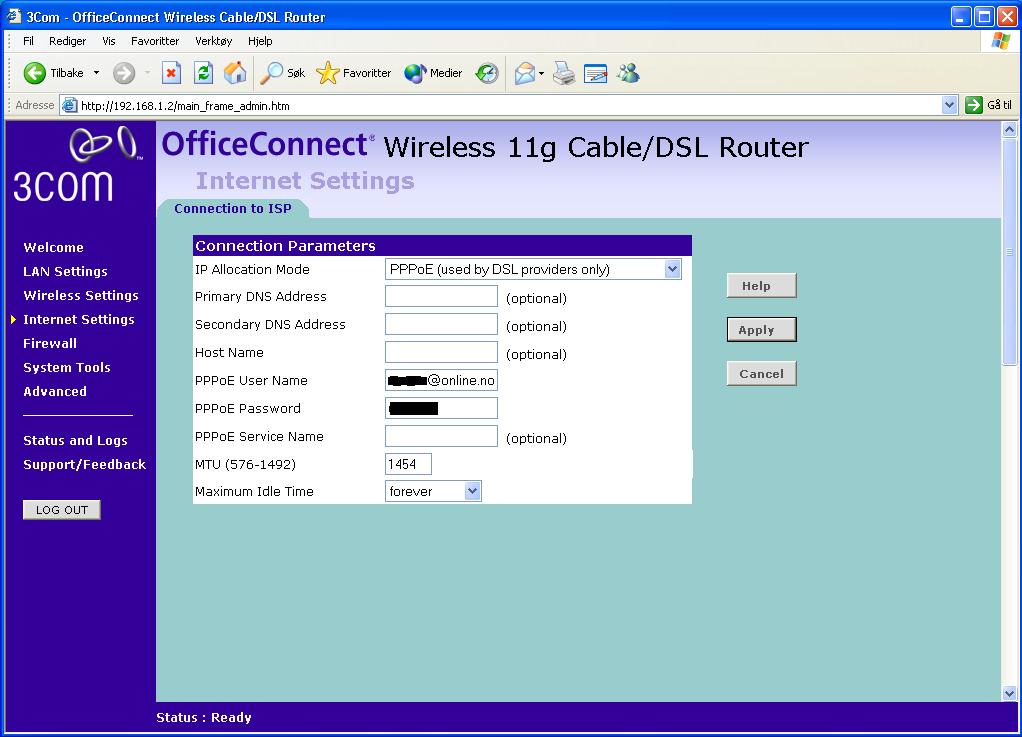
Task: Click the Primary DNS Address field
Action: [x=441, y=296]
